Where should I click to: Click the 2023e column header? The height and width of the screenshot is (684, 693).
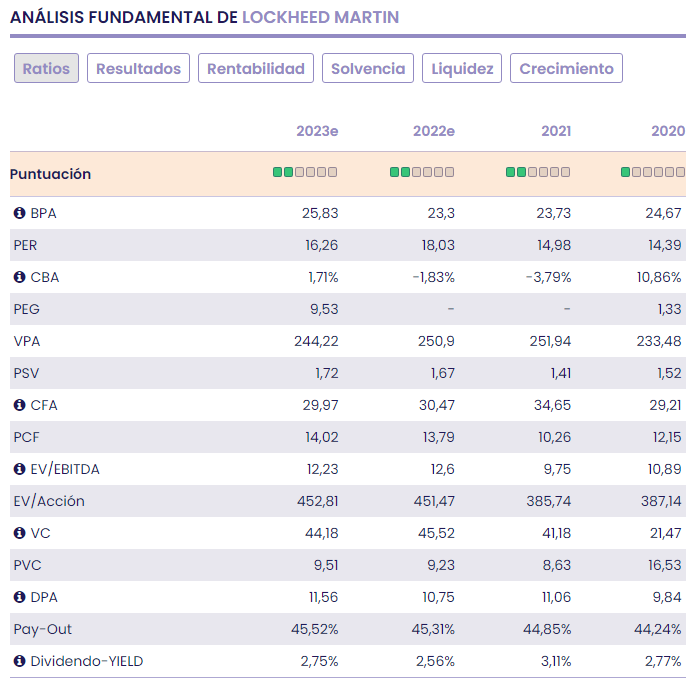point(317,131)
